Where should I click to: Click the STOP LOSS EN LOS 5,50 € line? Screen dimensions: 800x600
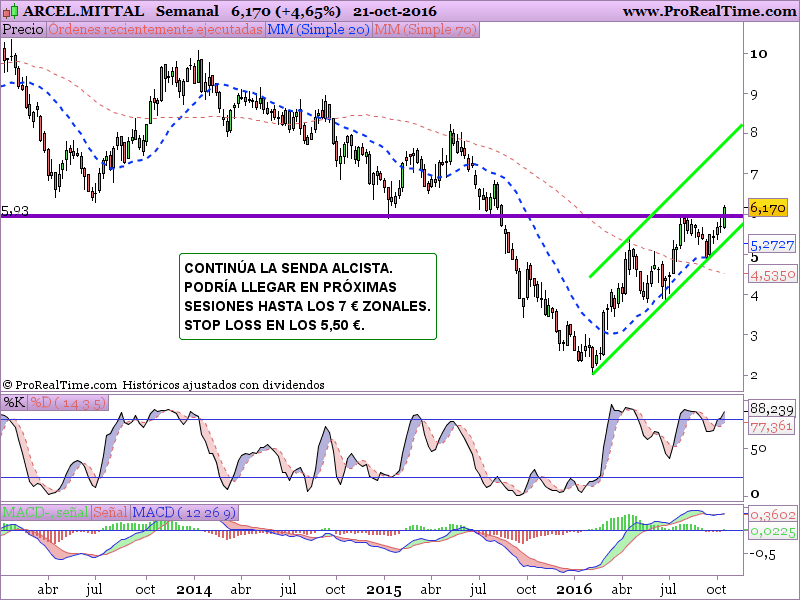pos(274,325)
